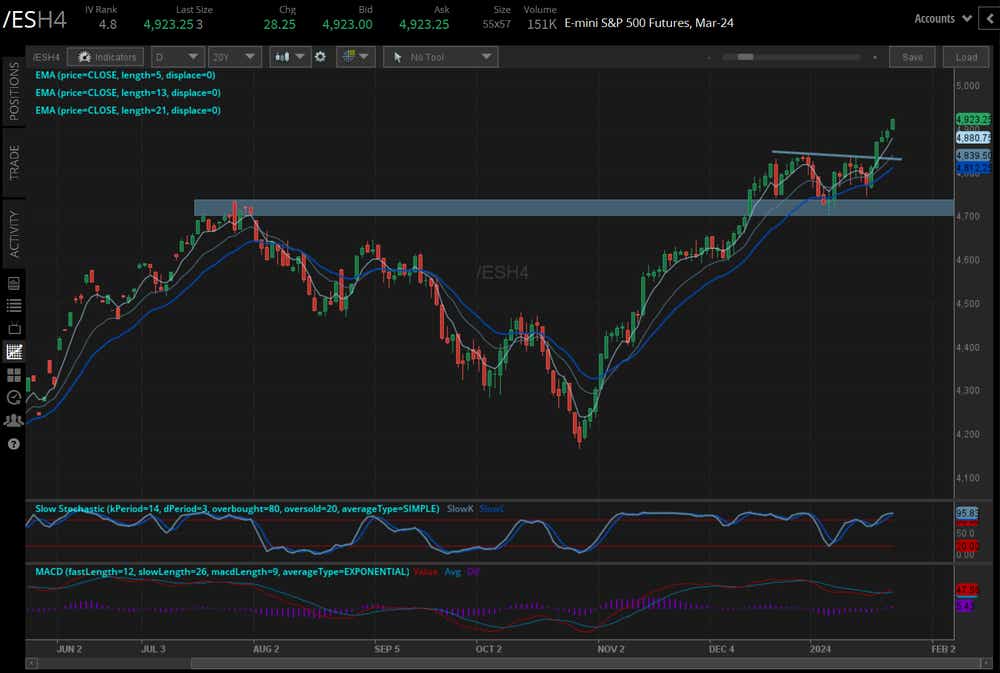Click the zoom-out end of slider
Screen dimensions: 1000x673
coord(709,57)
